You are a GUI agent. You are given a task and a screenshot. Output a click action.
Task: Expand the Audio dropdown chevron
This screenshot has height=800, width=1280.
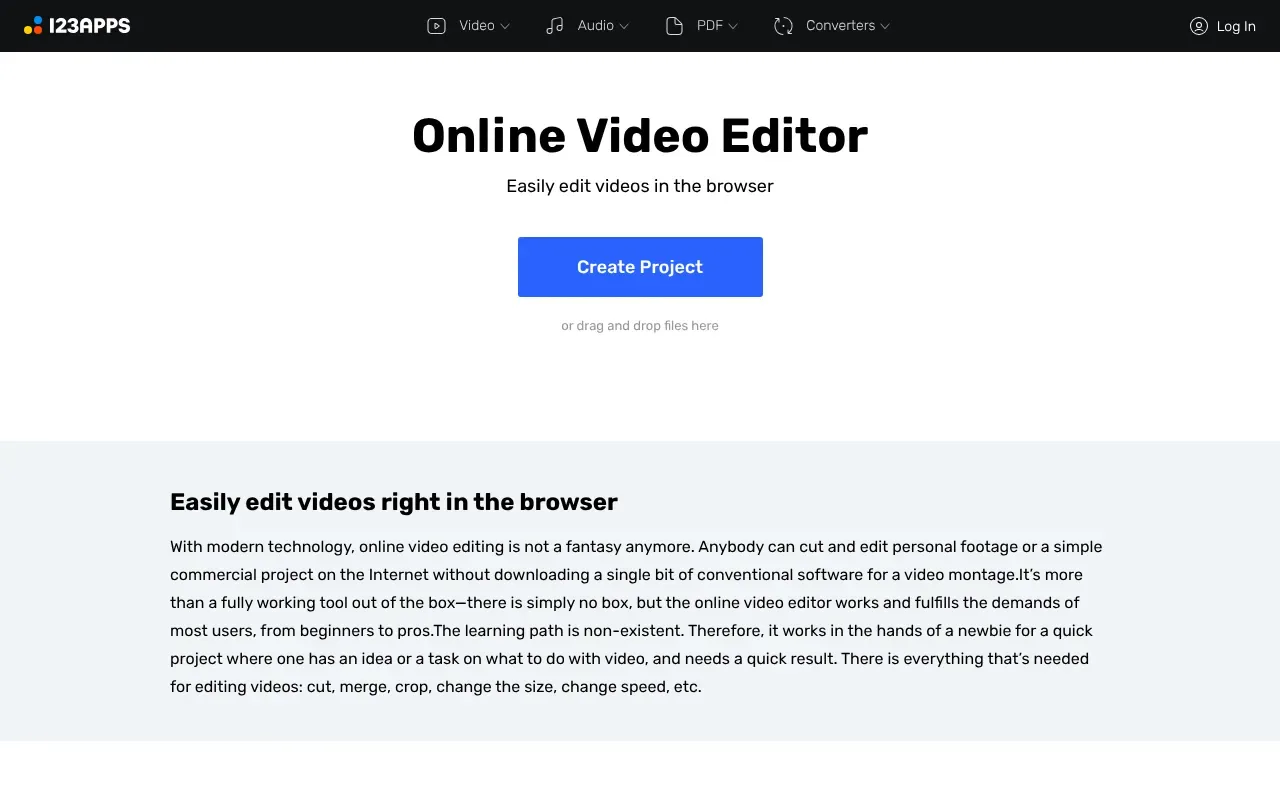pyautogui.click(x=624, y=26)
